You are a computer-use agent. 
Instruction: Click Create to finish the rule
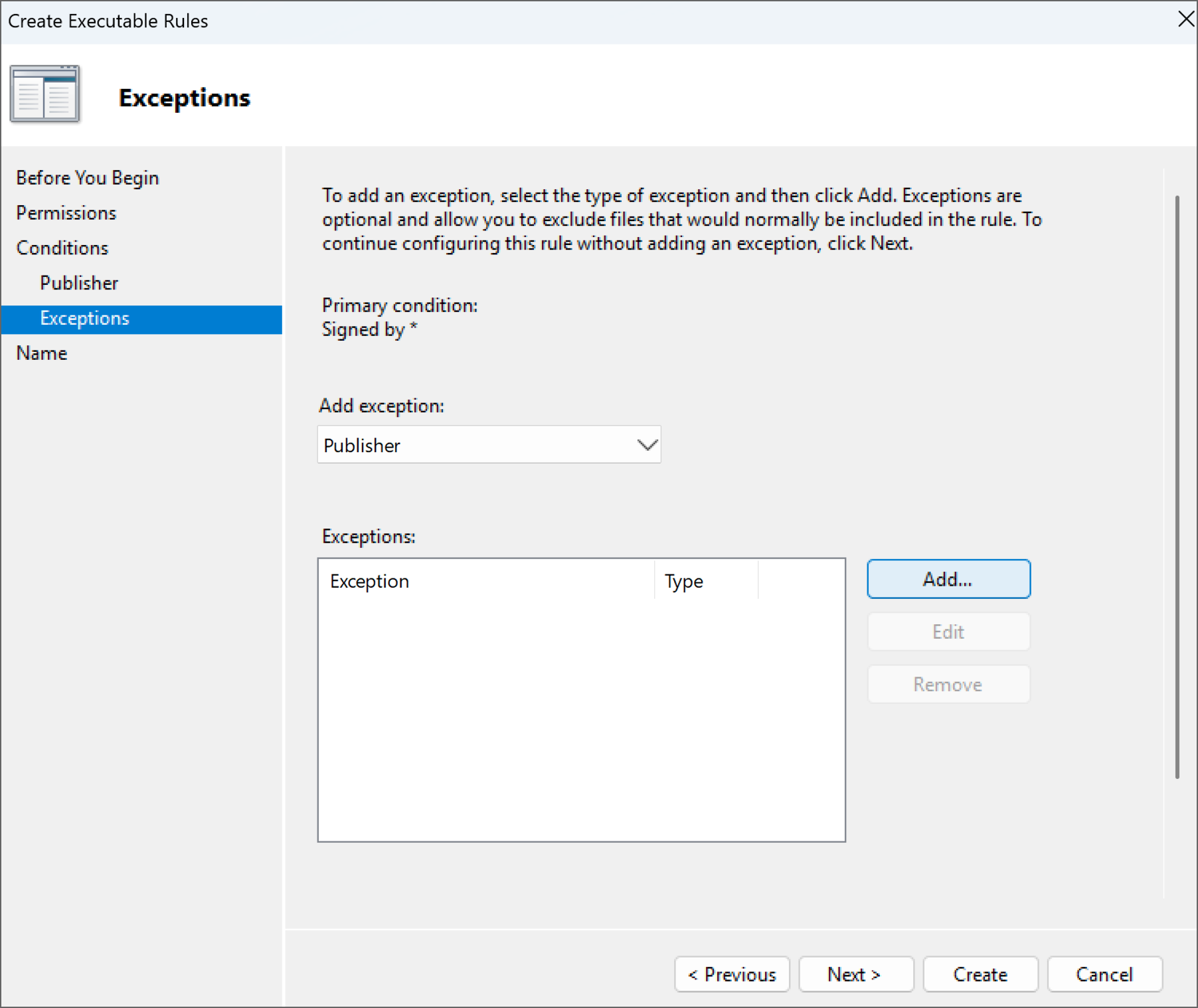click(x=980, y=974)
